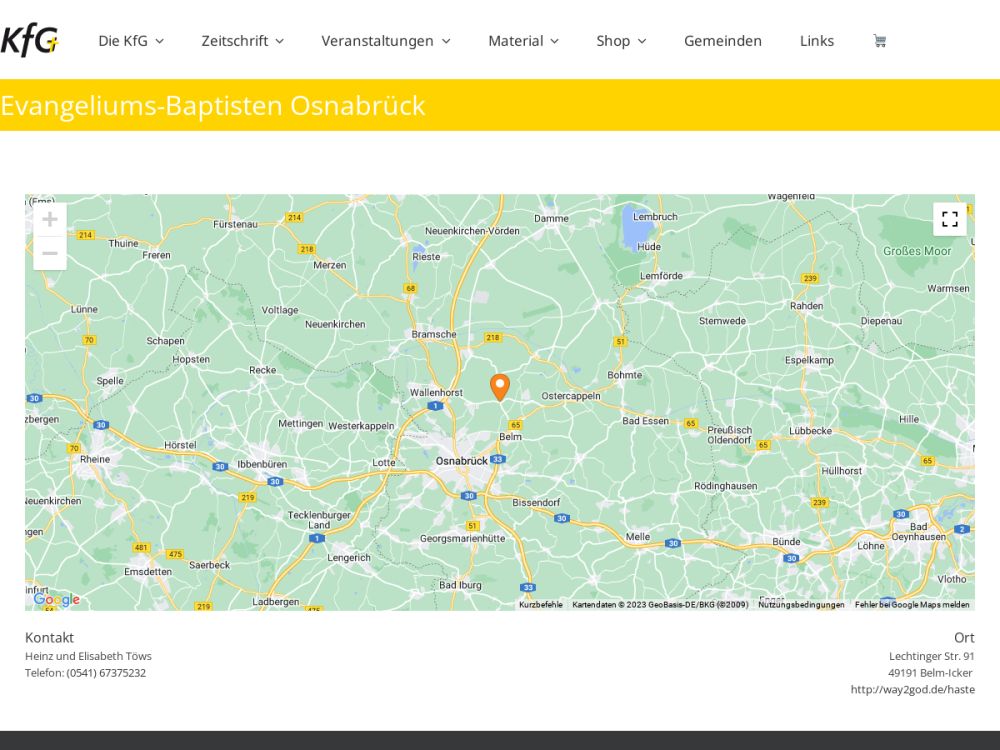
Task: Open the Links menu item
Action: coord(816,41)
